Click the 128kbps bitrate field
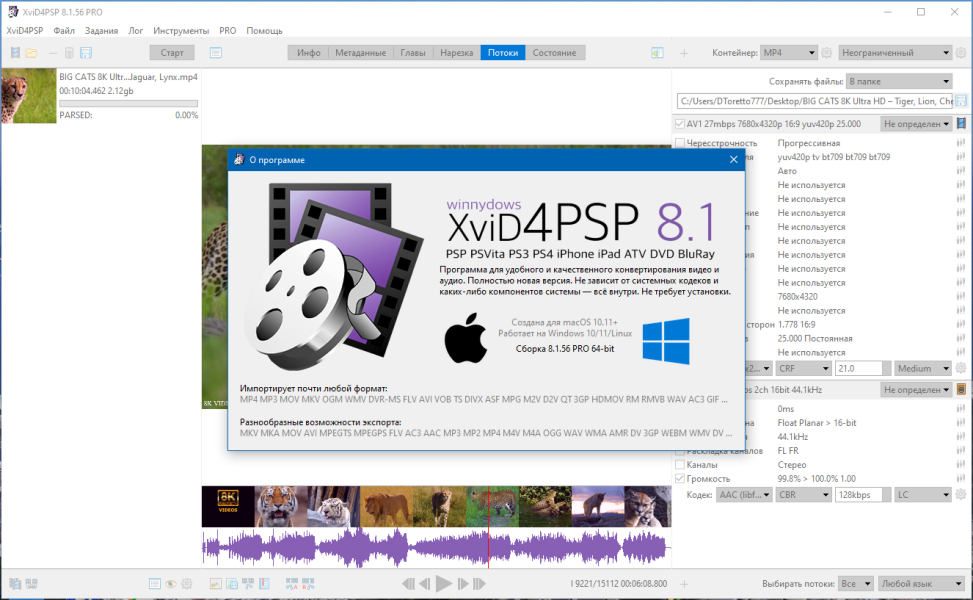Viewport: 973px width, 600px height. tap(859, 495)
